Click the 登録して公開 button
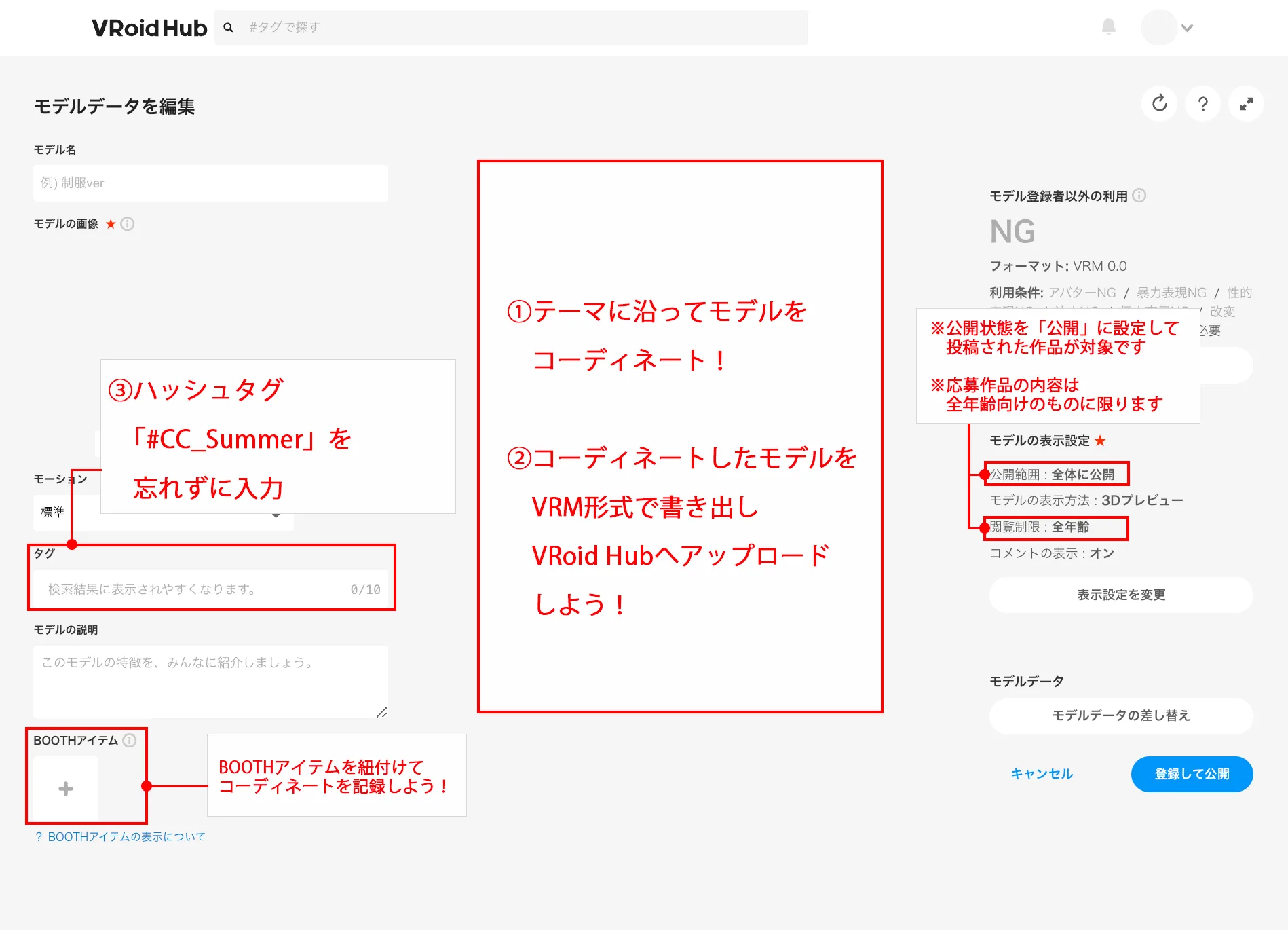This screenshot has width=1288, height=930. tap(1192, 774)
